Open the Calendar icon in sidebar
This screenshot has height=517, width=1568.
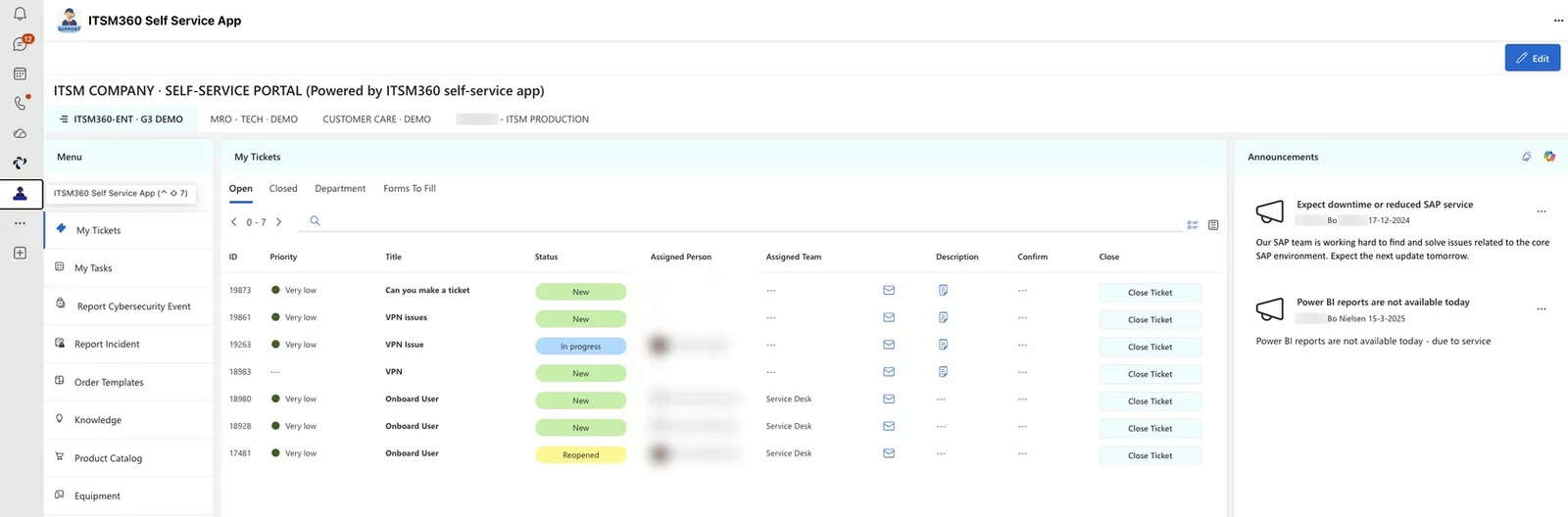pos(20,73)
